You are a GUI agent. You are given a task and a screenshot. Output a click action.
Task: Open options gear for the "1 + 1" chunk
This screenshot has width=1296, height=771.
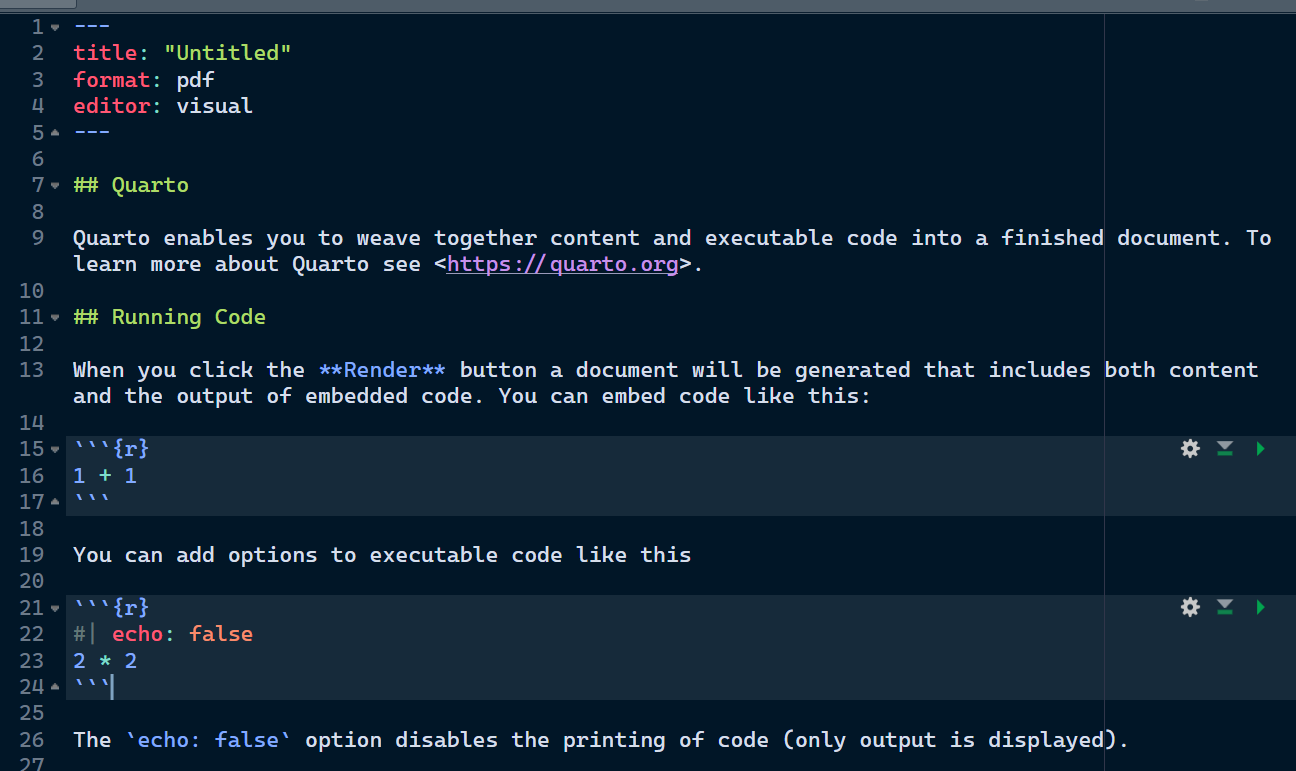(x=1190, y=449)
